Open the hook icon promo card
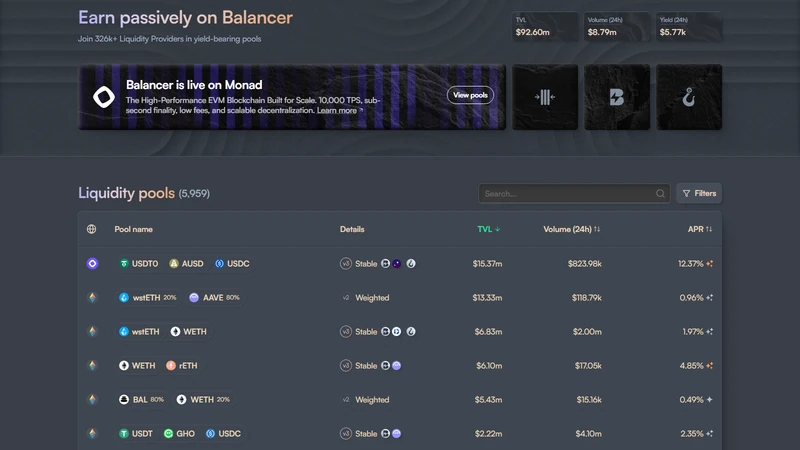 pyautogui.click(x=689, y=97)
